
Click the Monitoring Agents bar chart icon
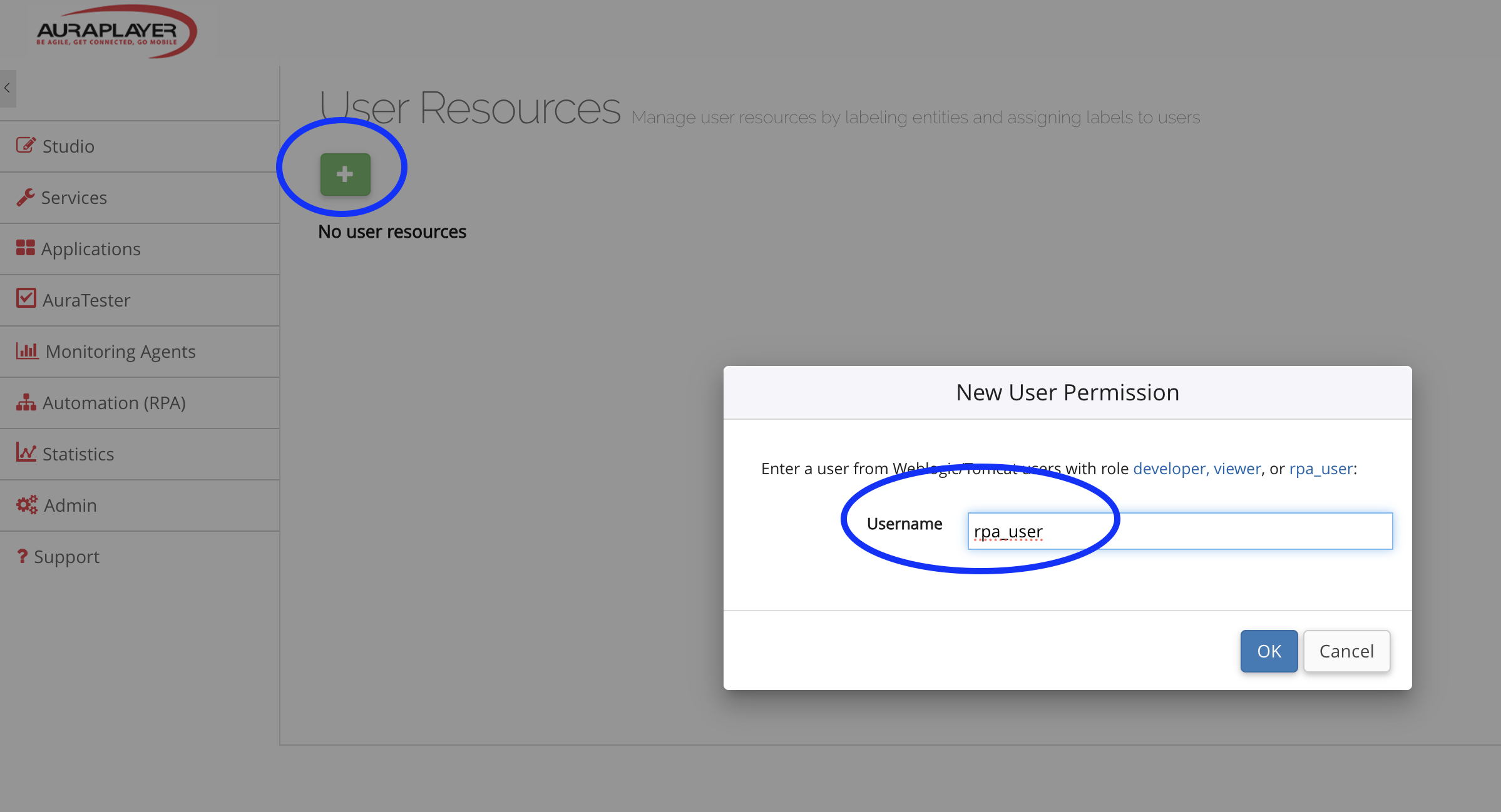(x=27, y=350)
